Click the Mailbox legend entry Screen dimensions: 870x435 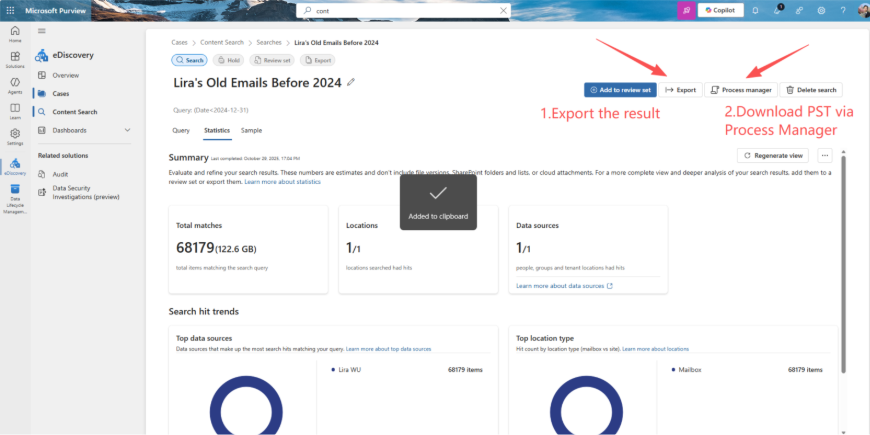[x=686, y=370]
